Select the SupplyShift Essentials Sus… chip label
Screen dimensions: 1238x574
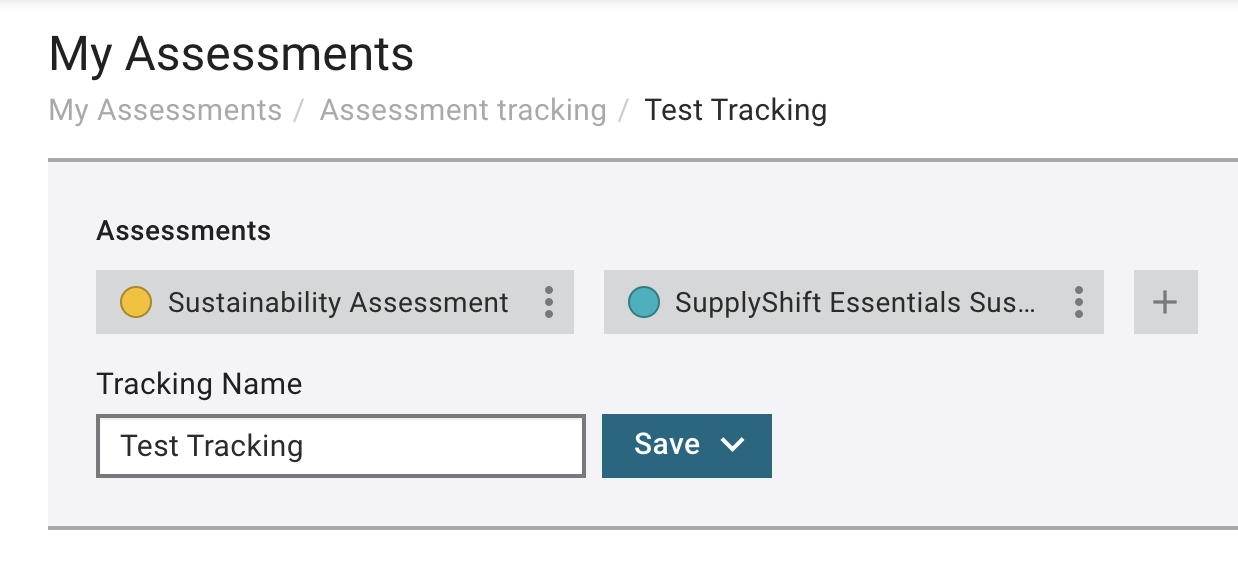click(x=855, y=302)
